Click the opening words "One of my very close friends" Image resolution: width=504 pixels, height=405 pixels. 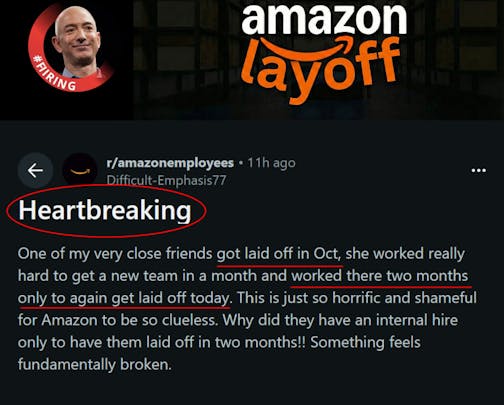(x=115, y=254)
